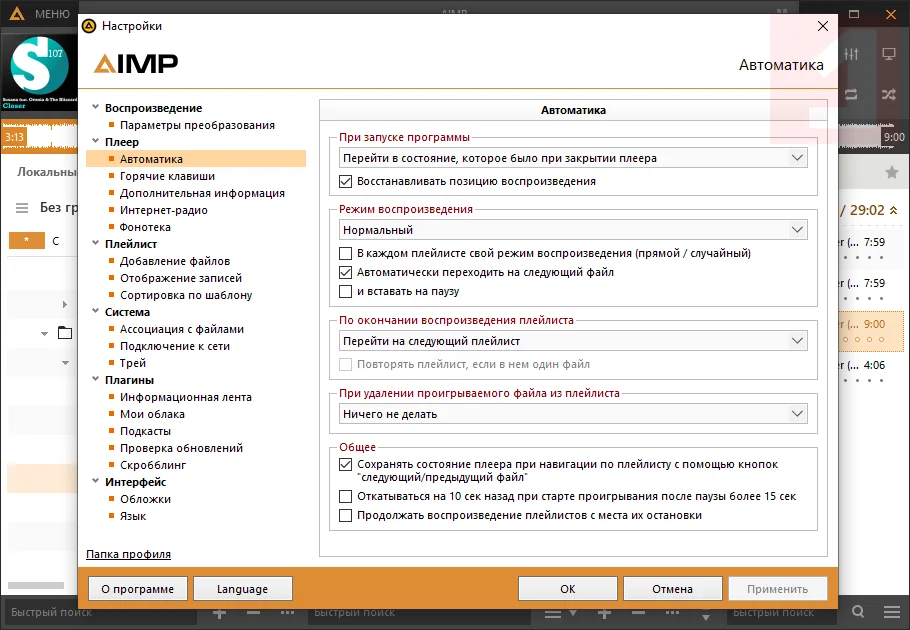Screen dimensions: 910x630
Task: Select Ассоциация с файлами settings page
Action: (182, 329)
